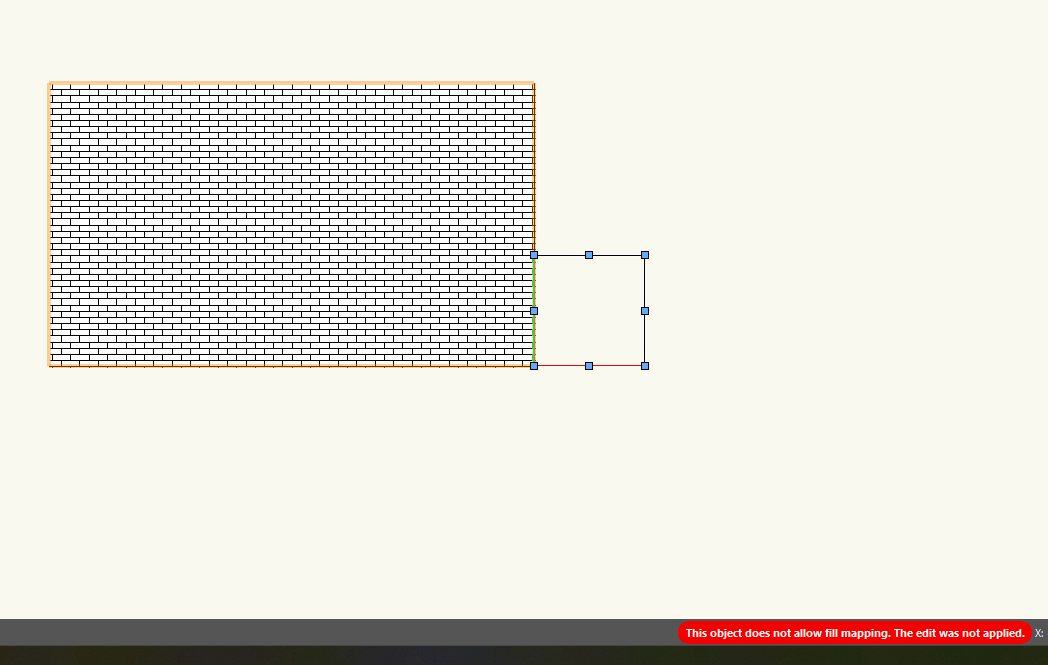Click the top-middle handle of the selected rectangle
1048x665 pixels.
point(589,255)
